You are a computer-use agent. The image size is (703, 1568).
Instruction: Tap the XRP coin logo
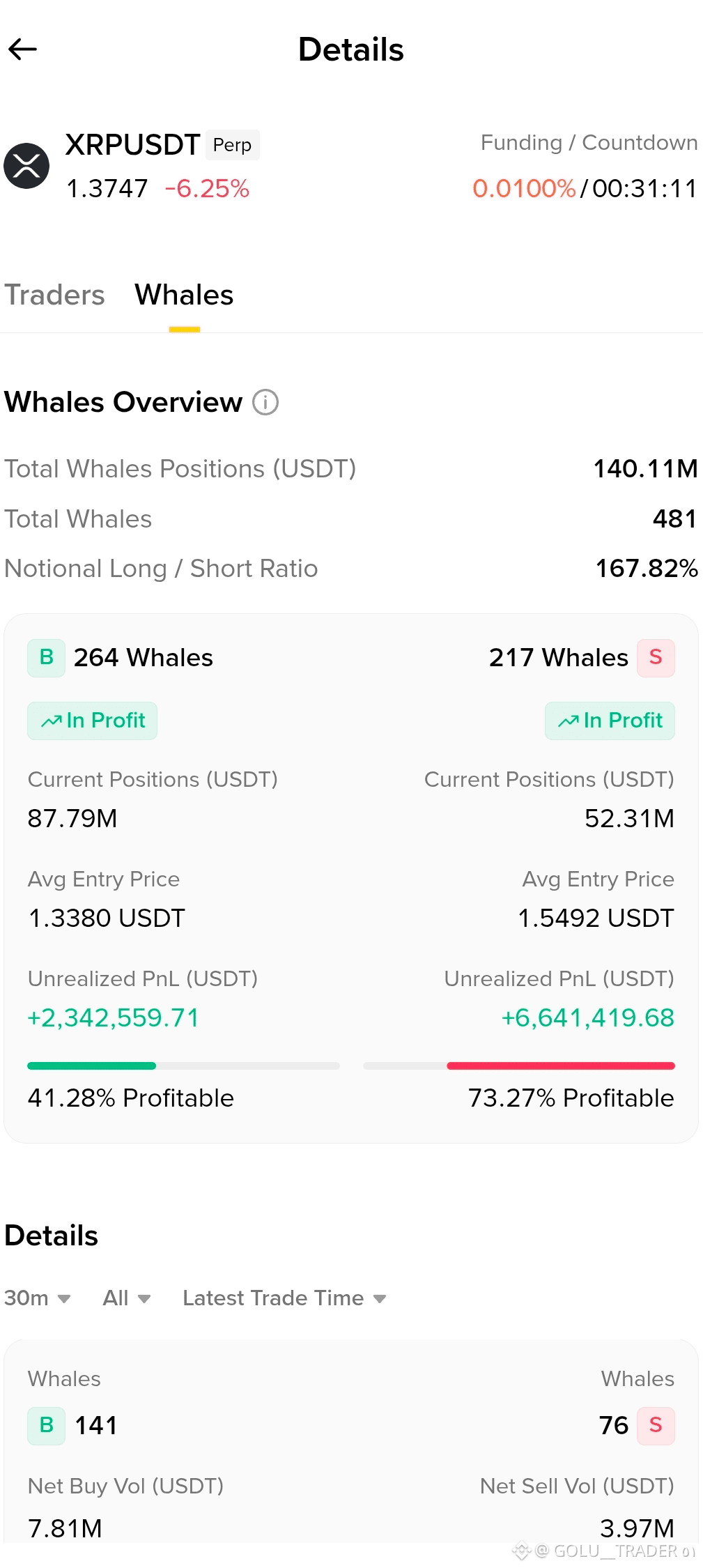point(26,166)
